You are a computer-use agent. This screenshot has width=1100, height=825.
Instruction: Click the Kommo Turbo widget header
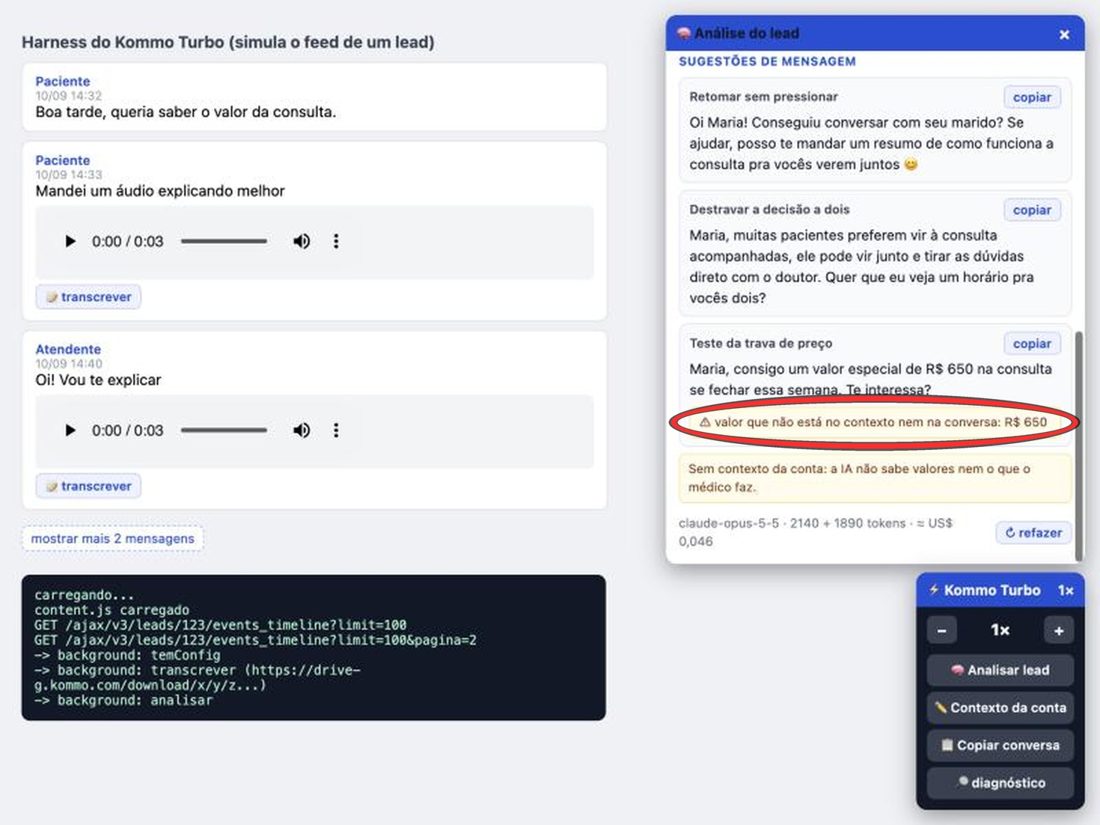coord(1000,590)
